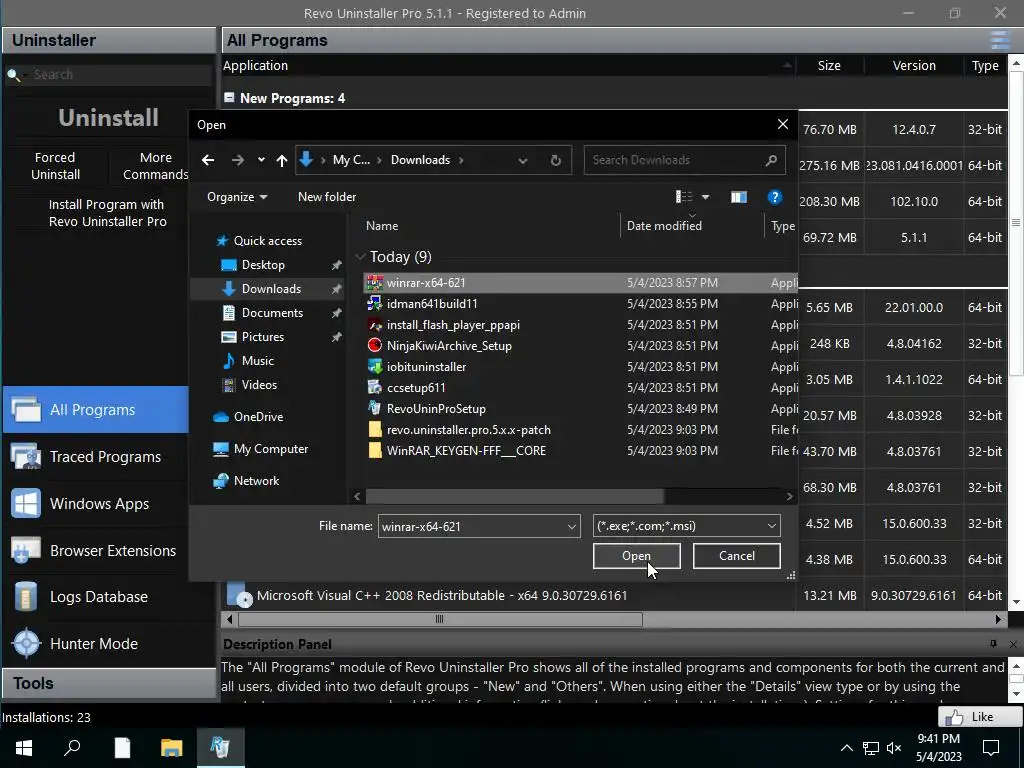1024x768 pixels.
Task: Show hidden system tray icons
Action: (846, 748)
